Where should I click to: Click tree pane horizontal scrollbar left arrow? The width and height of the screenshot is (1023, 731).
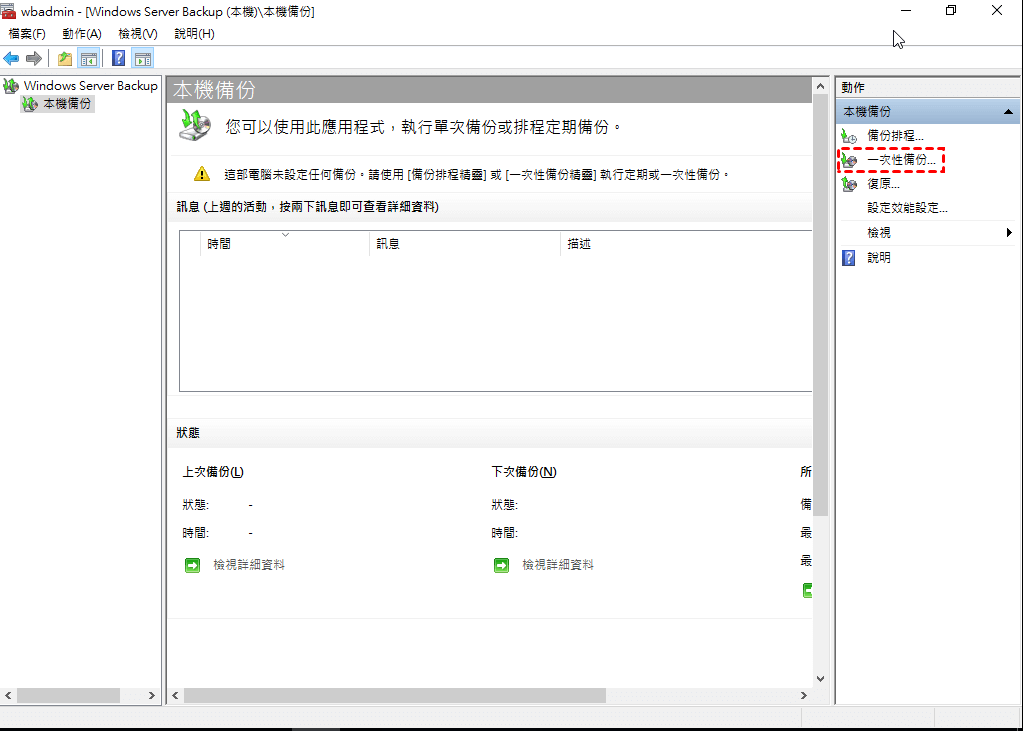[8, 696]
